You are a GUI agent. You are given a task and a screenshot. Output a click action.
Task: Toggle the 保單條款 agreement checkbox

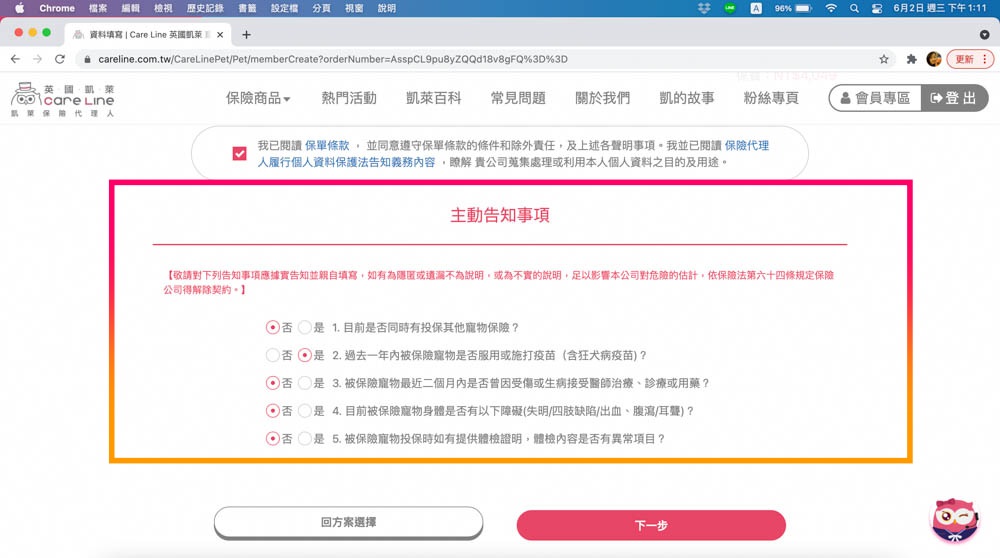(x=239, y=154)
